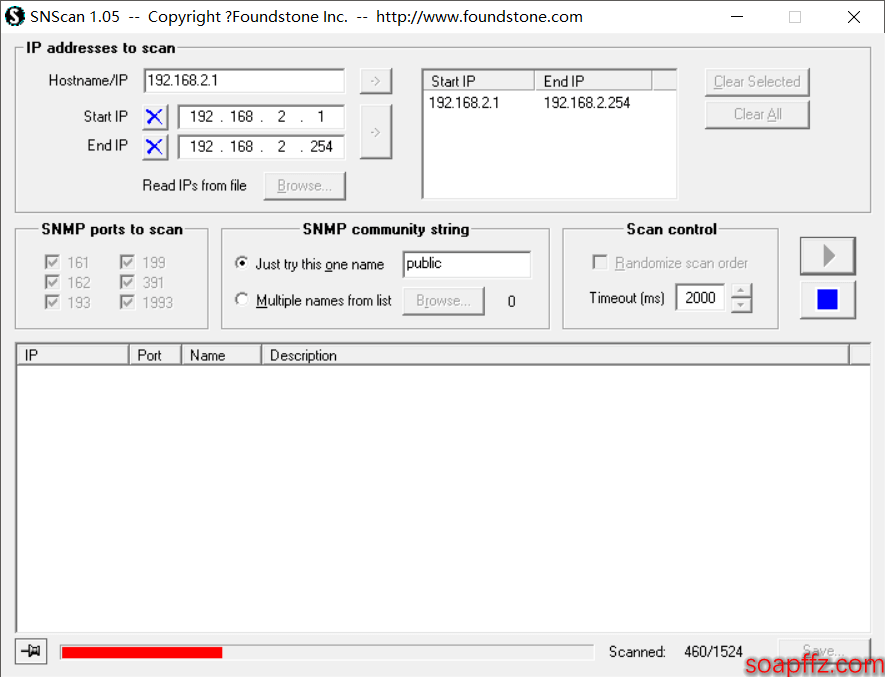Close the SNScan window

point(854,17)
